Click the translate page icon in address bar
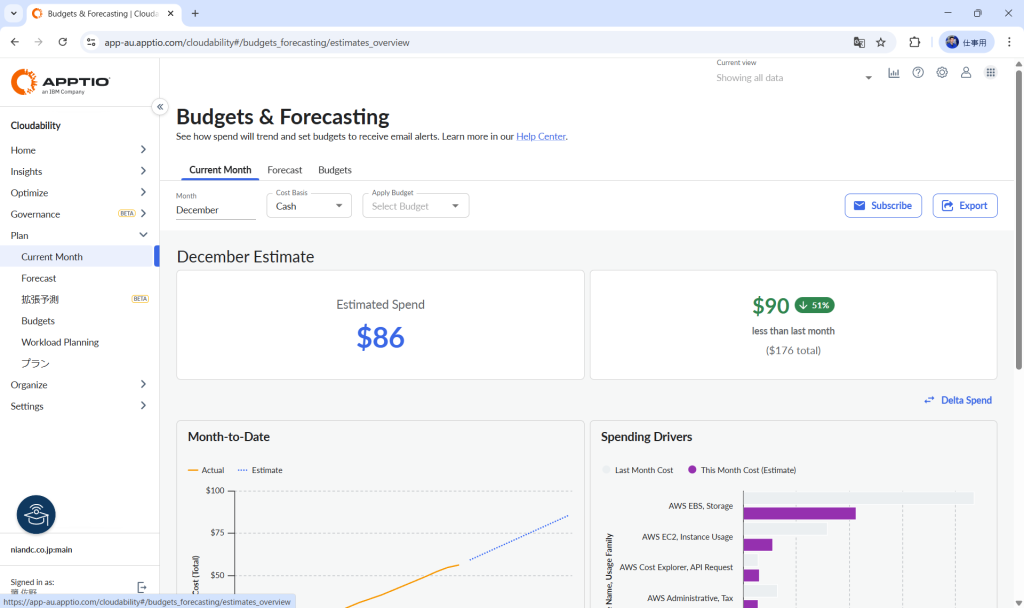This screenshot has height=608, width=1024. (859, 42)
